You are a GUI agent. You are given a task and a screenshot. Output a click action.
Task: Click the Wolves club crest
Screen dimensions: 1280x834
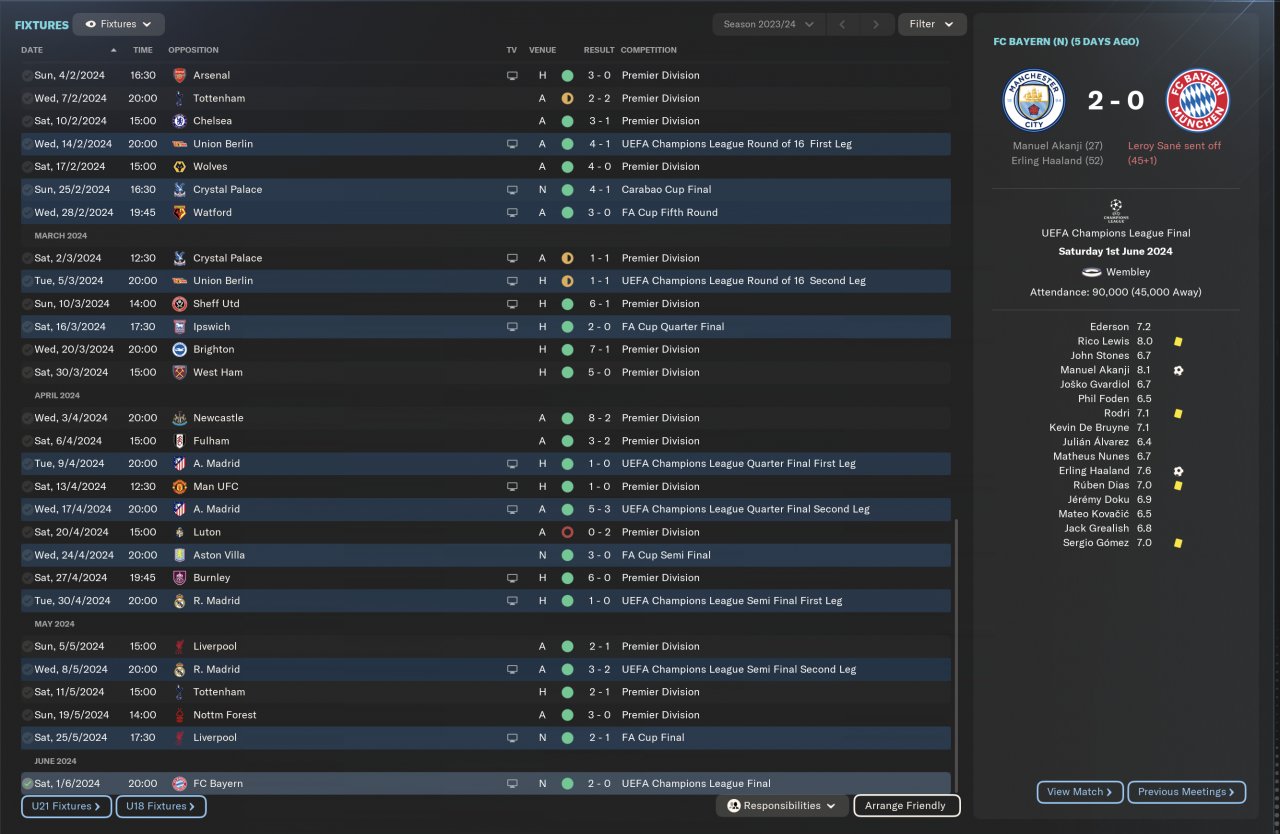(179, 167)
